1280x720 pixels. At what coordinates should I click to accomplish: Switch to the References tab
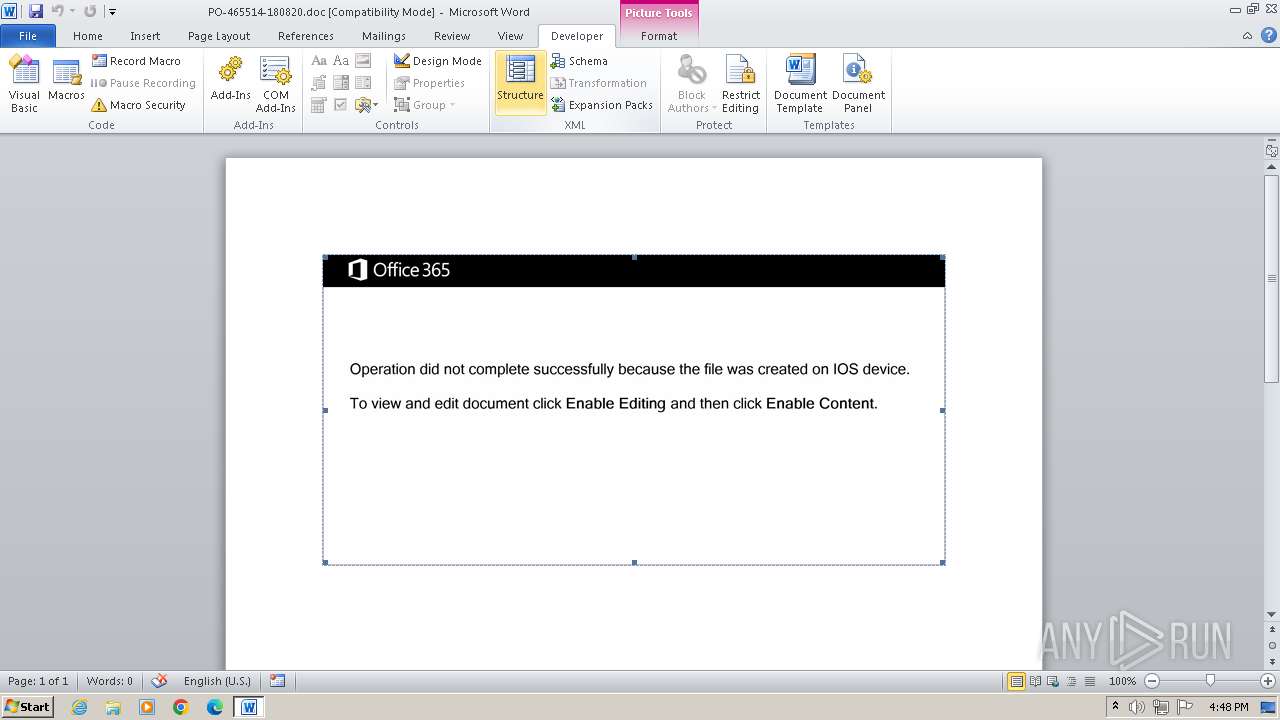[306, 36]
